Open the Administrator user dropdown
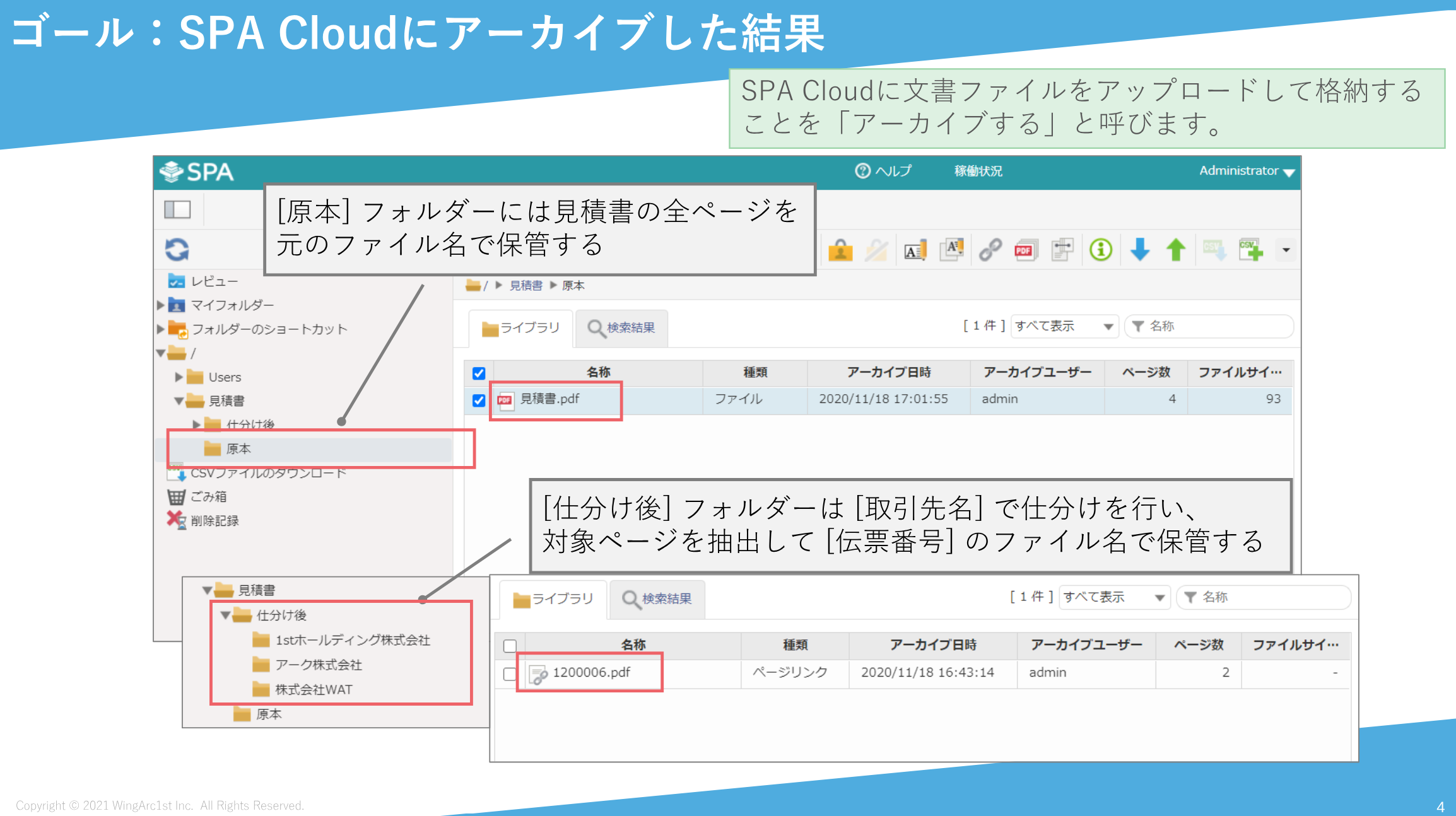Image resolution: width=1456 pixels, height=816 pixels. tap(1247, 171)
